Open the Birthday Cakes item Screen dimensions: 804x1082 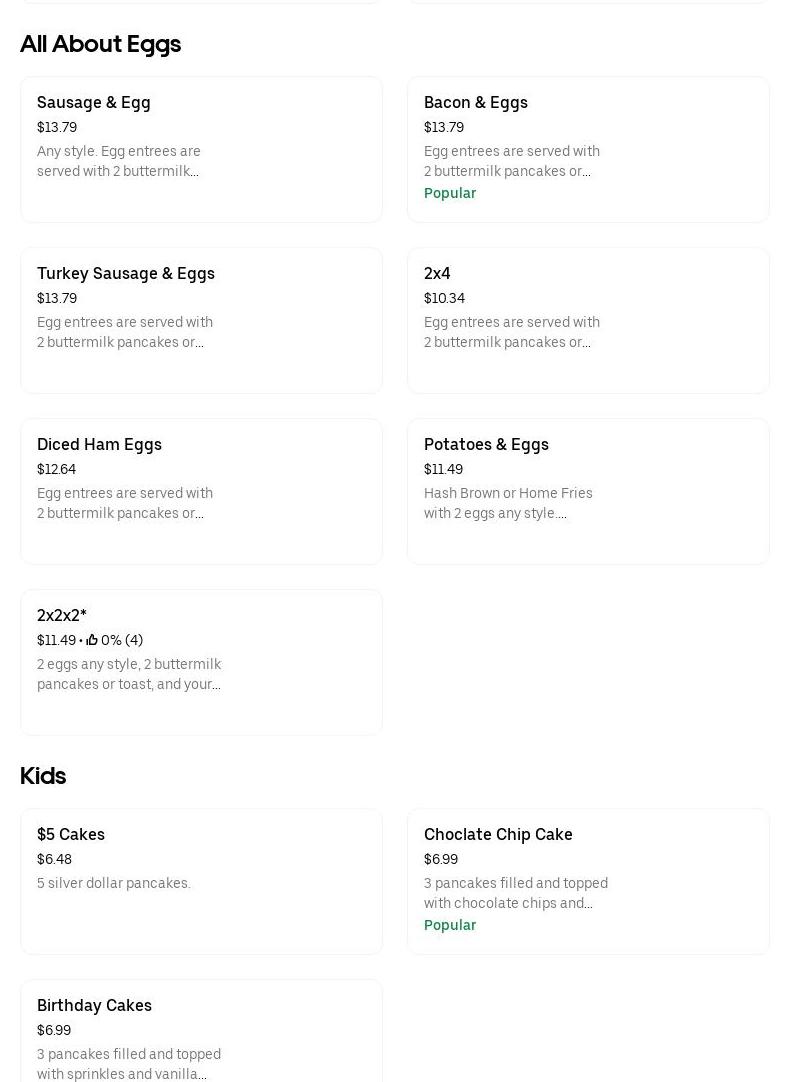94,1005
